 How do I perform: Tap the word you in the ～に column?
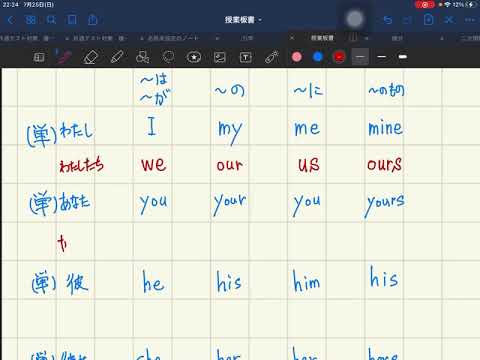(307, 204)
